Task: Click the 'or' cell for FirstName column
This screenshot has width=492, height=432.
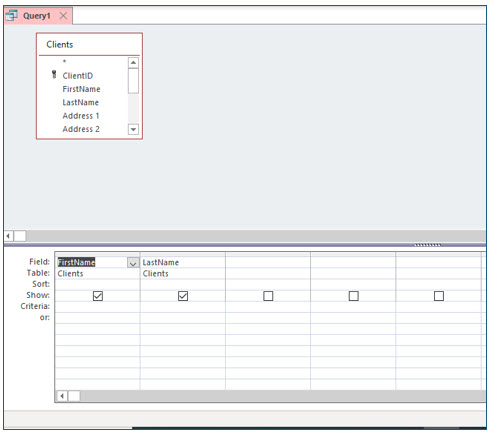Action: click(97, 318)
